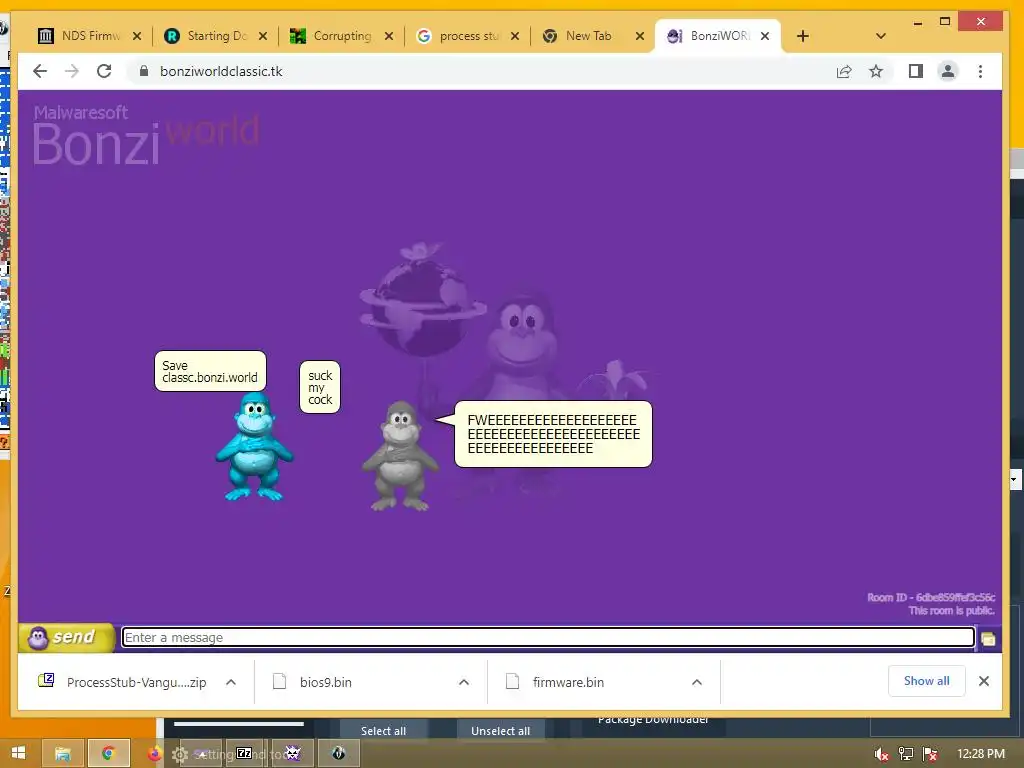Expand the tab search chevron
This screenshot has width=1024, height=768.
(x=880, y=36)
